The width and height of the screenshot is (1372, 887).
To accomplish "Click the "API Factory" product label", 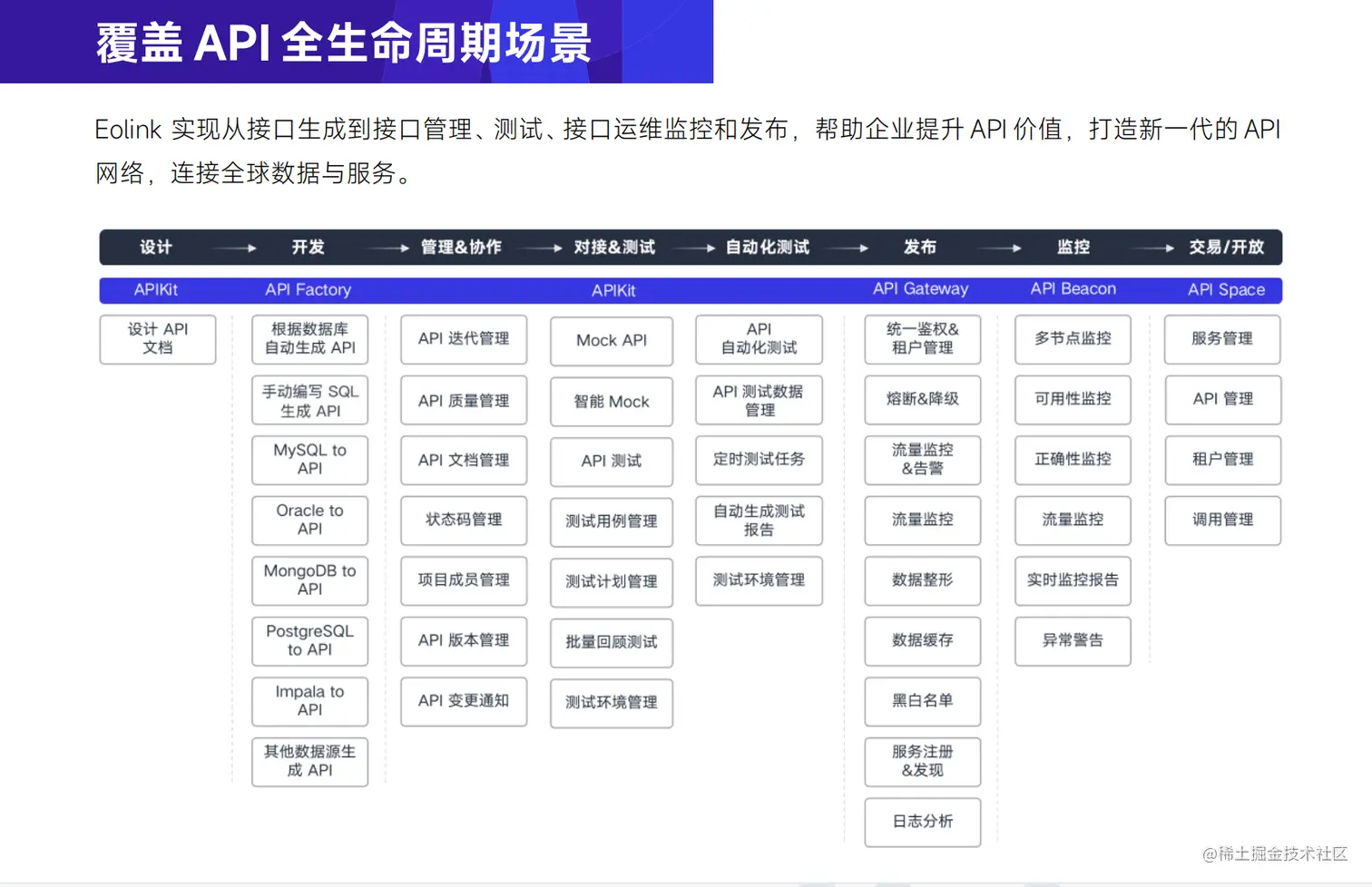I will click(x=308, y=289).
